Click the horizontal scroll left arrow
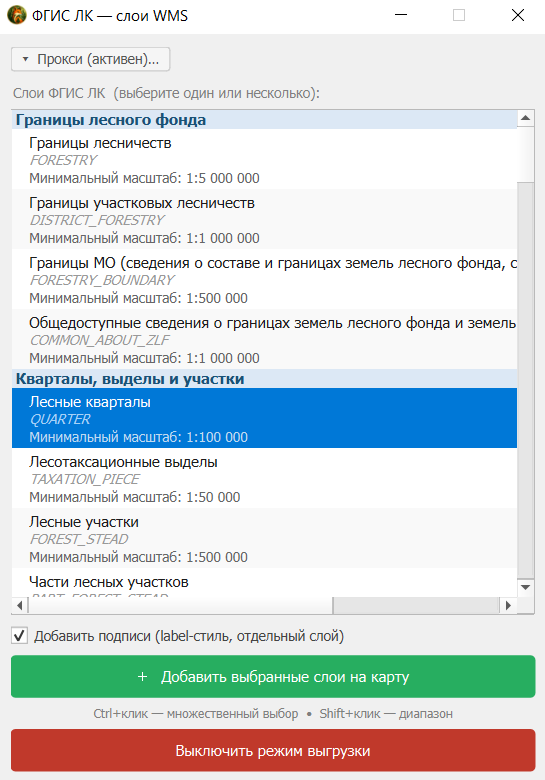Image resolution: width=545 pixels, height=780 pixels. pyautogui.click(x=20, y=605)
